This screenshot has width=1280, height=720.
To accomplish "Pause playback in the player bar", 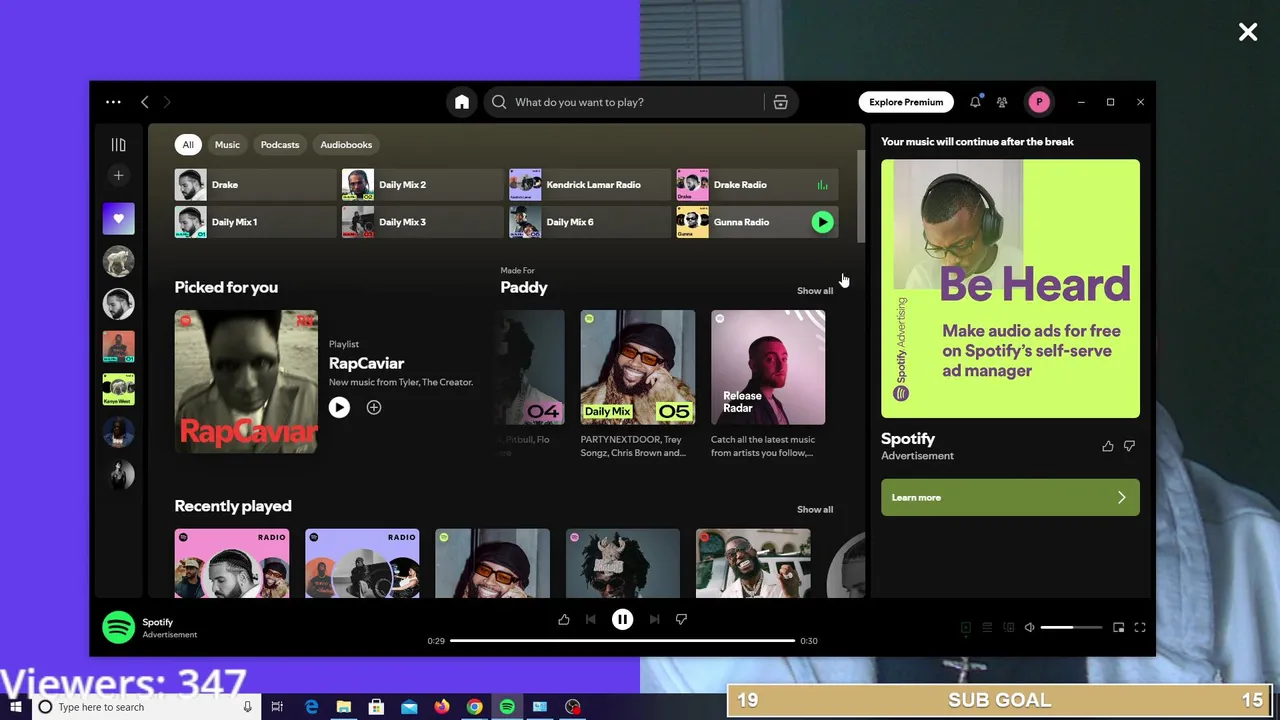I will pos(622,620).
